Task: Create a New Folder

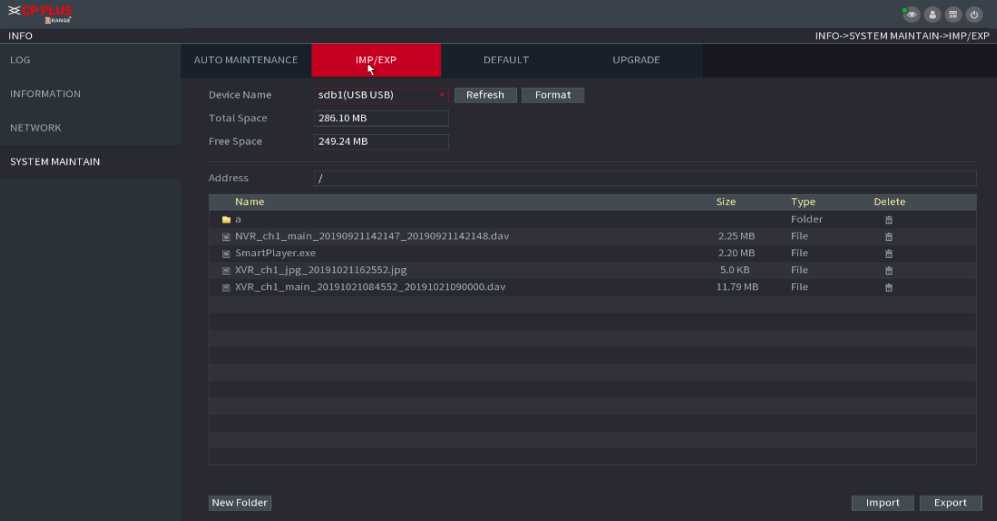Action: (x=240, y=503)
